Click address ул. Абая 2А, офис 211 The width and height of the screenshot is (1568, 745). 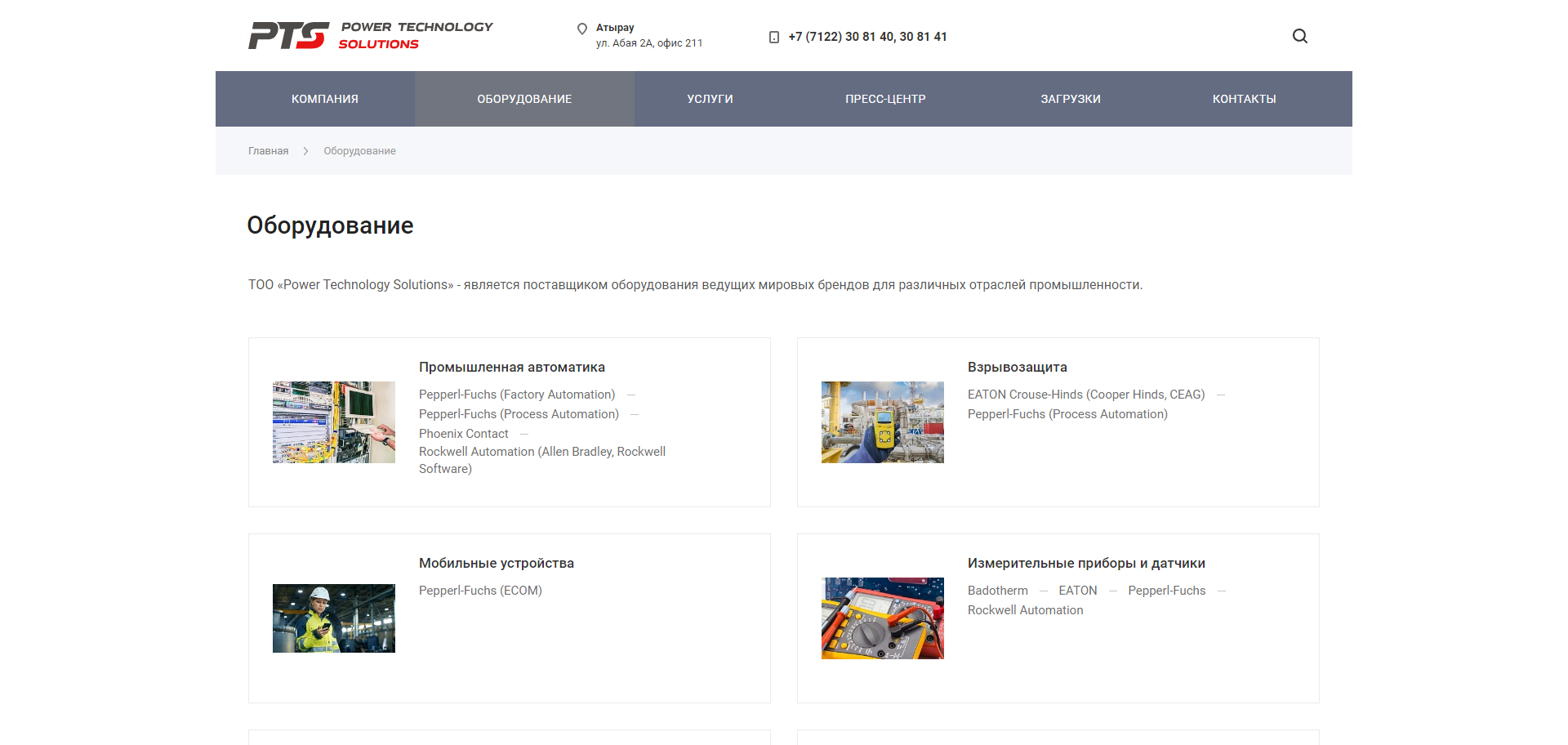pyautogui.click(x=649, y=43)
